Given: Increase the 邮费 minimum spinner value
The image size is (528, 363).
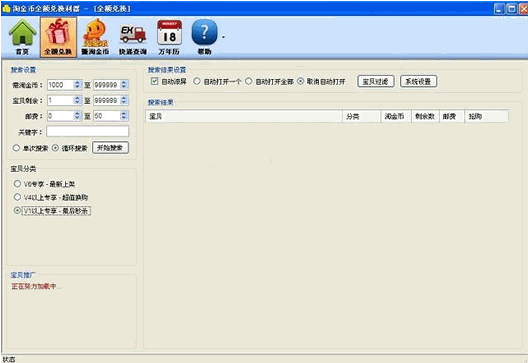Looking at the screenshot, I should click(77, 114).
